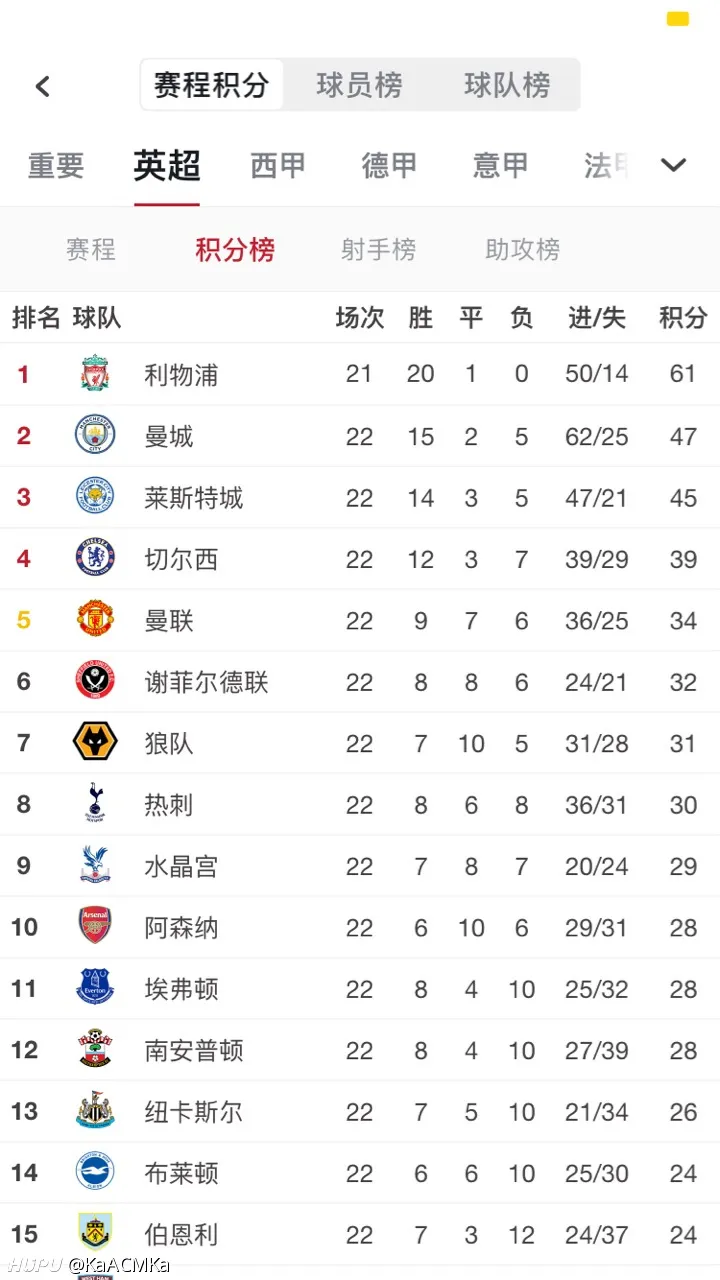Tap the back arrow icon
This screenshot has width=720, height=1280.
(x=43, y=86)
